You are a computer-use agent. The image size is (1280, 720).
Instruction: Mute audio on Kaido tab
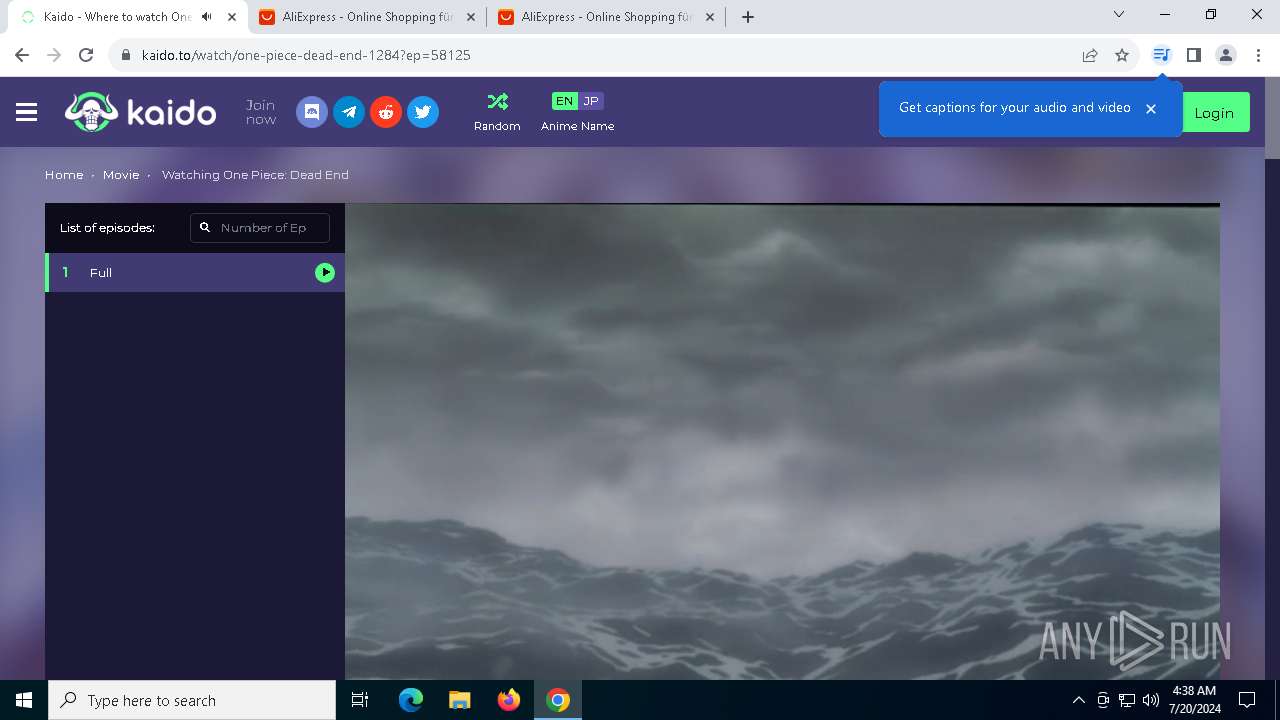point(206,17)
